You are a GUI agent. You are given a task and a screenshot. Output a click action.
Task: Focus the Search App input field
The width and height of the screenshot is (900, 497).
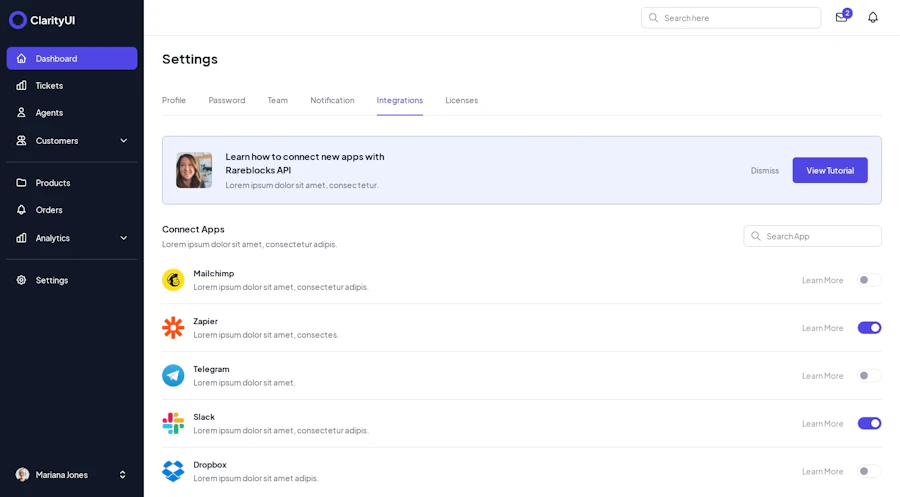pyautogui.click(x=812, y=236)
